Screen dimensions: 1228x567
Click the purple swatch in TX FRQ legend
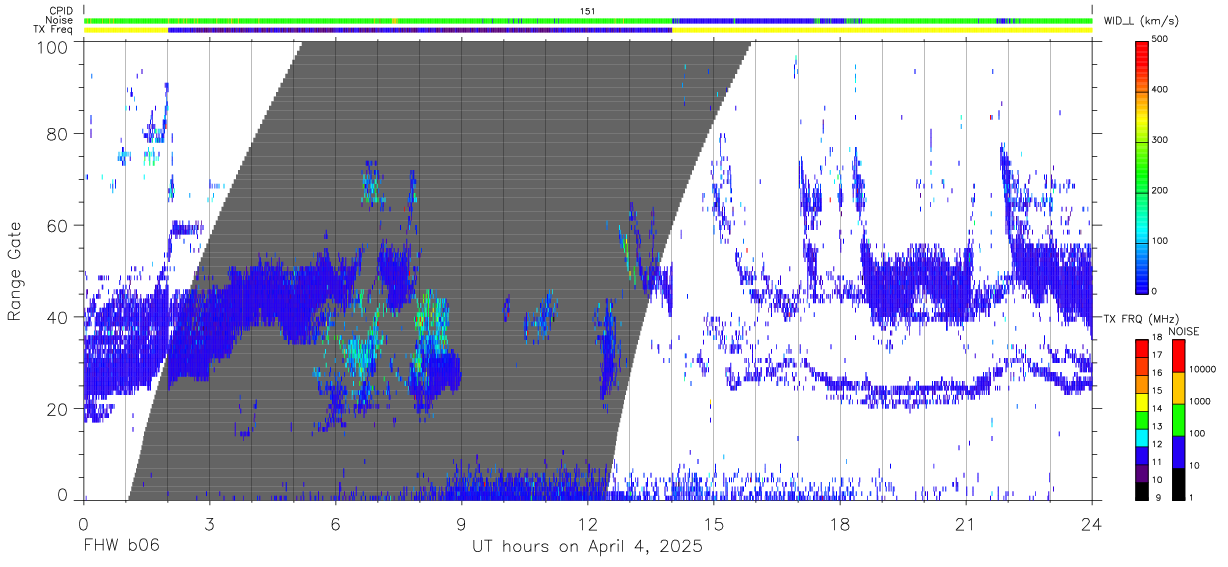[x=1141, y=475]
